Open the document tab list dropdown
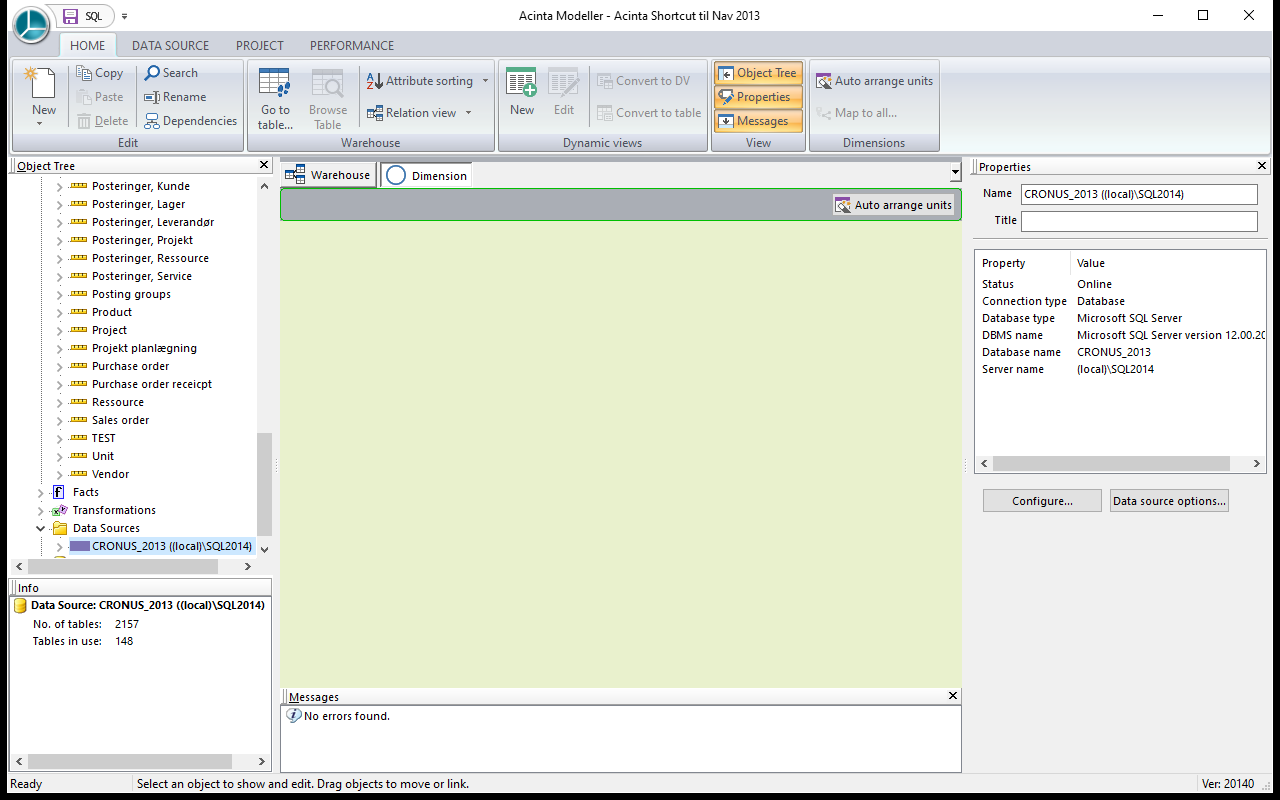Viewport: 1280px width, 800px height. (x=955, y=174)
